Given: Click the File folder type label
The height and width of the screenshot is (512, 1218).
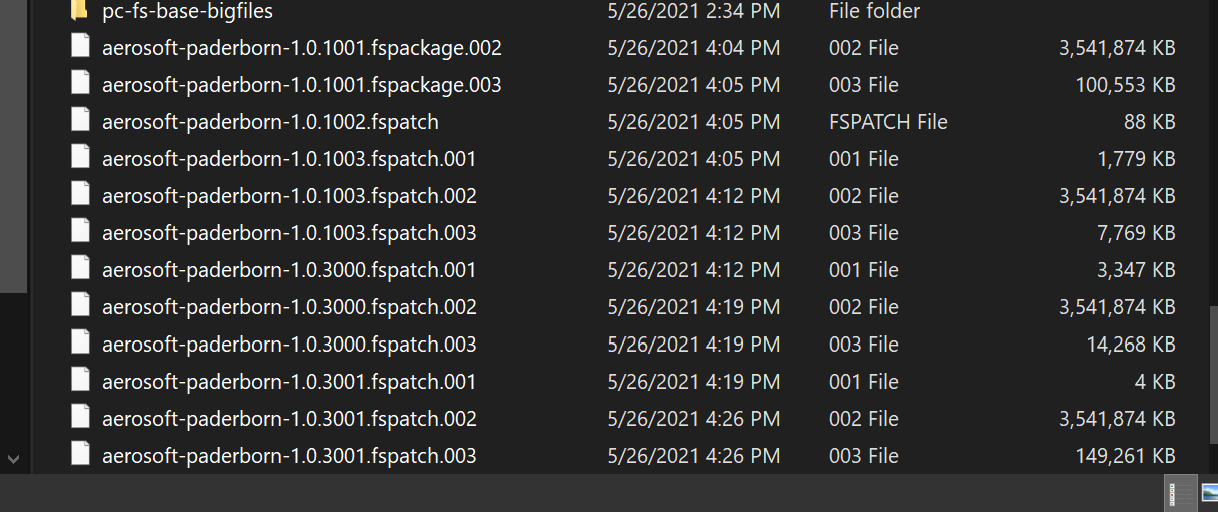Looking at the screenshot, I should point(874,11).
